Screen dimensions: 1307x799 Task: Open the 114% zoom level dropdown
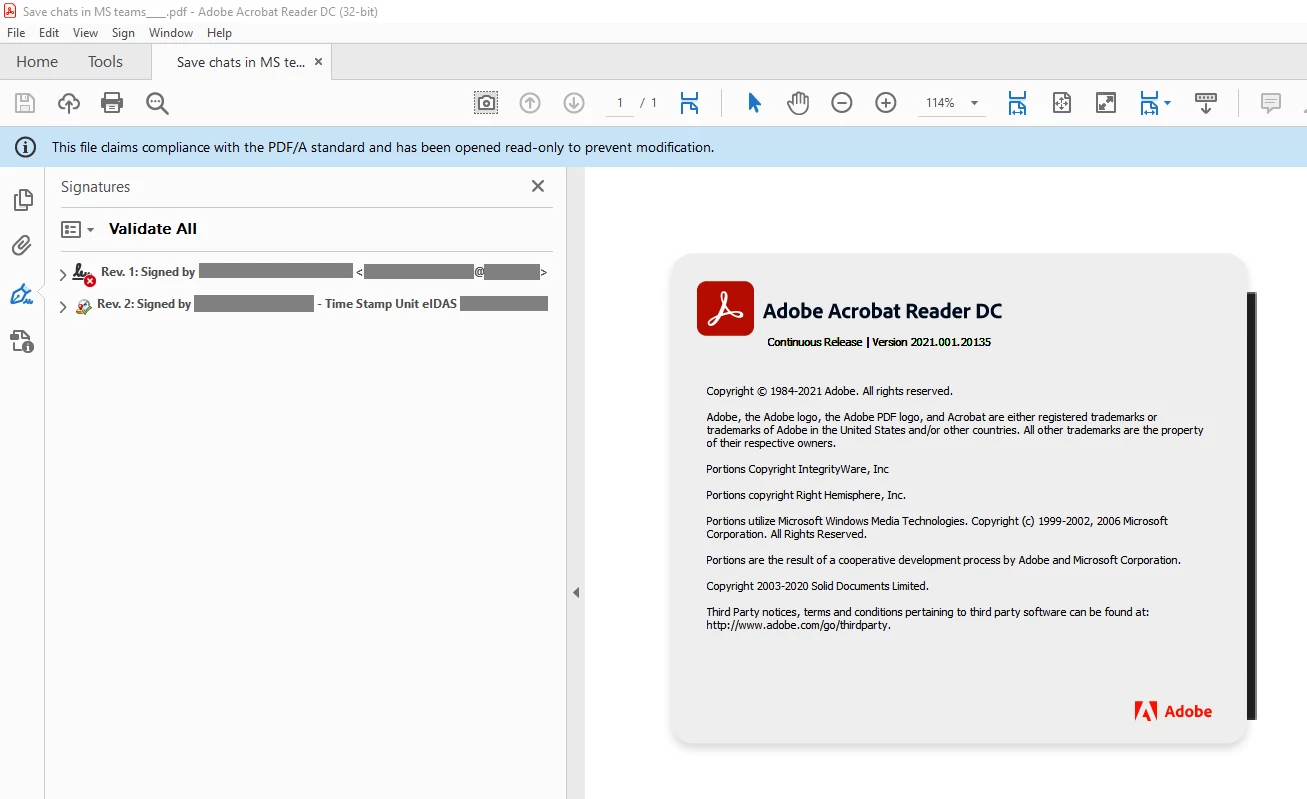974,103
